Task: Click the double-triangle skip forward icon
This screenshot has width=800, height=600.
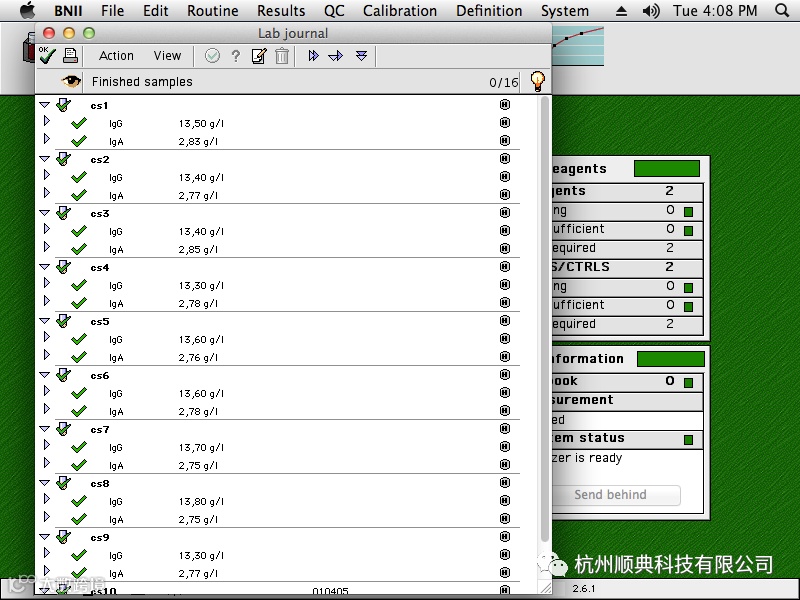Action: pos(313,56)
